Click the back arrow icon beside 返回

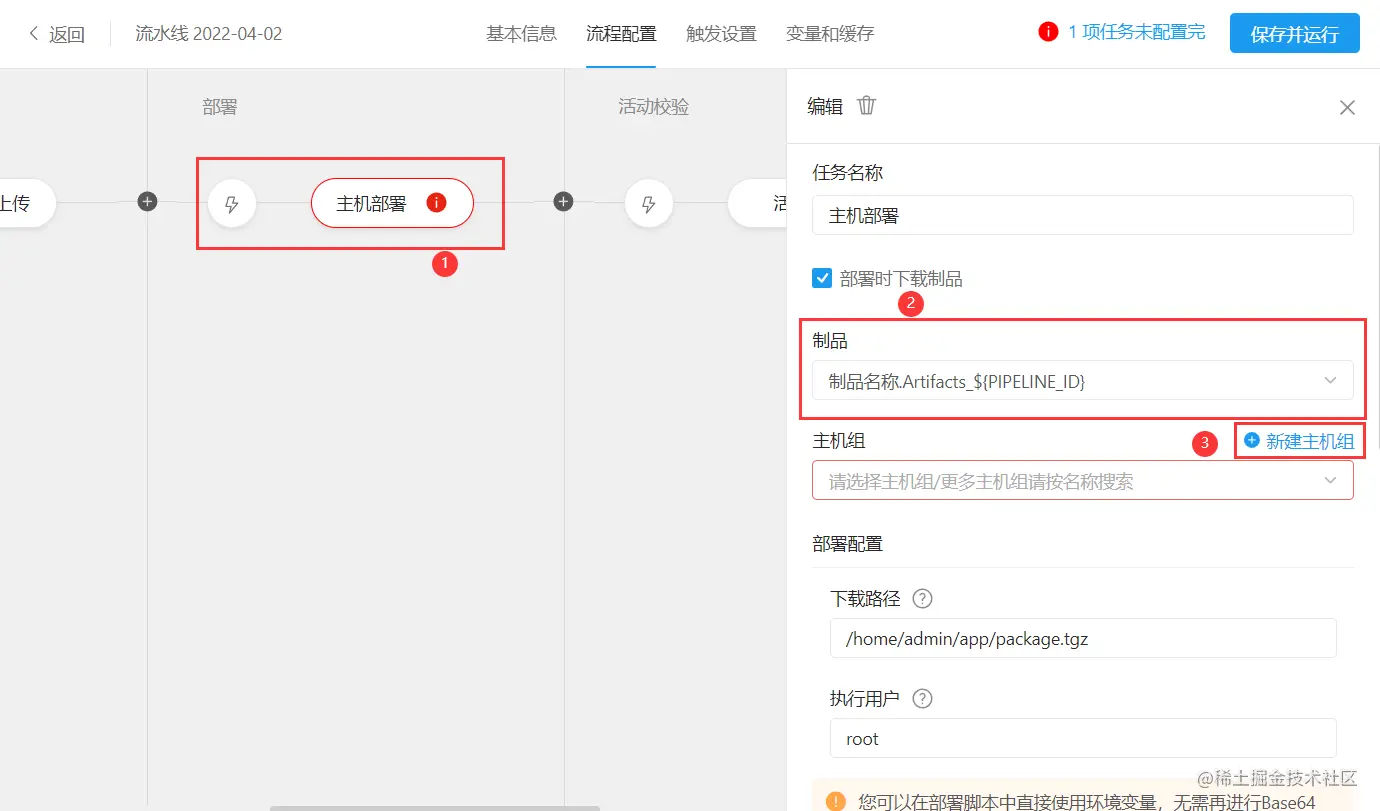tap(34, 34)
